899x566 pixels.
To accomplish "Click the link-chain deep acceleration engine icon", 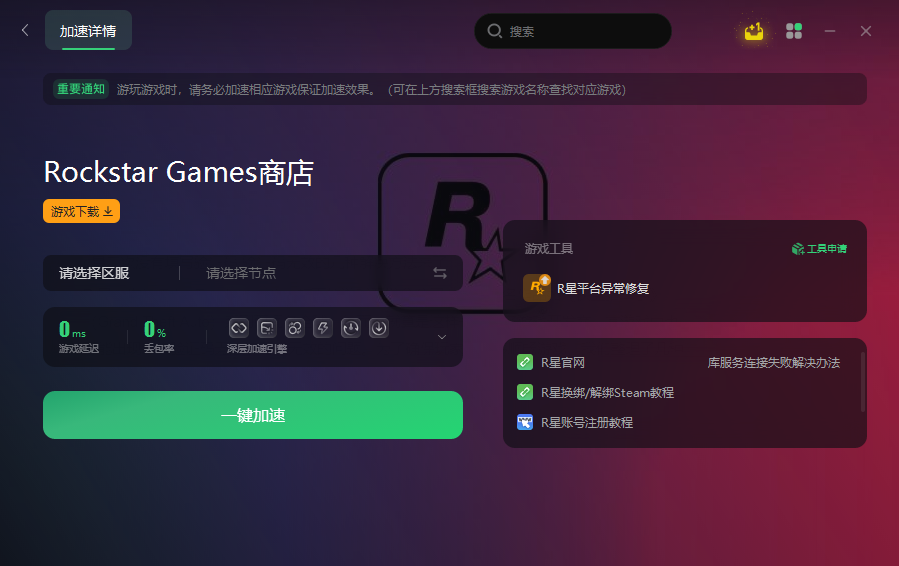I will point(239,328).
